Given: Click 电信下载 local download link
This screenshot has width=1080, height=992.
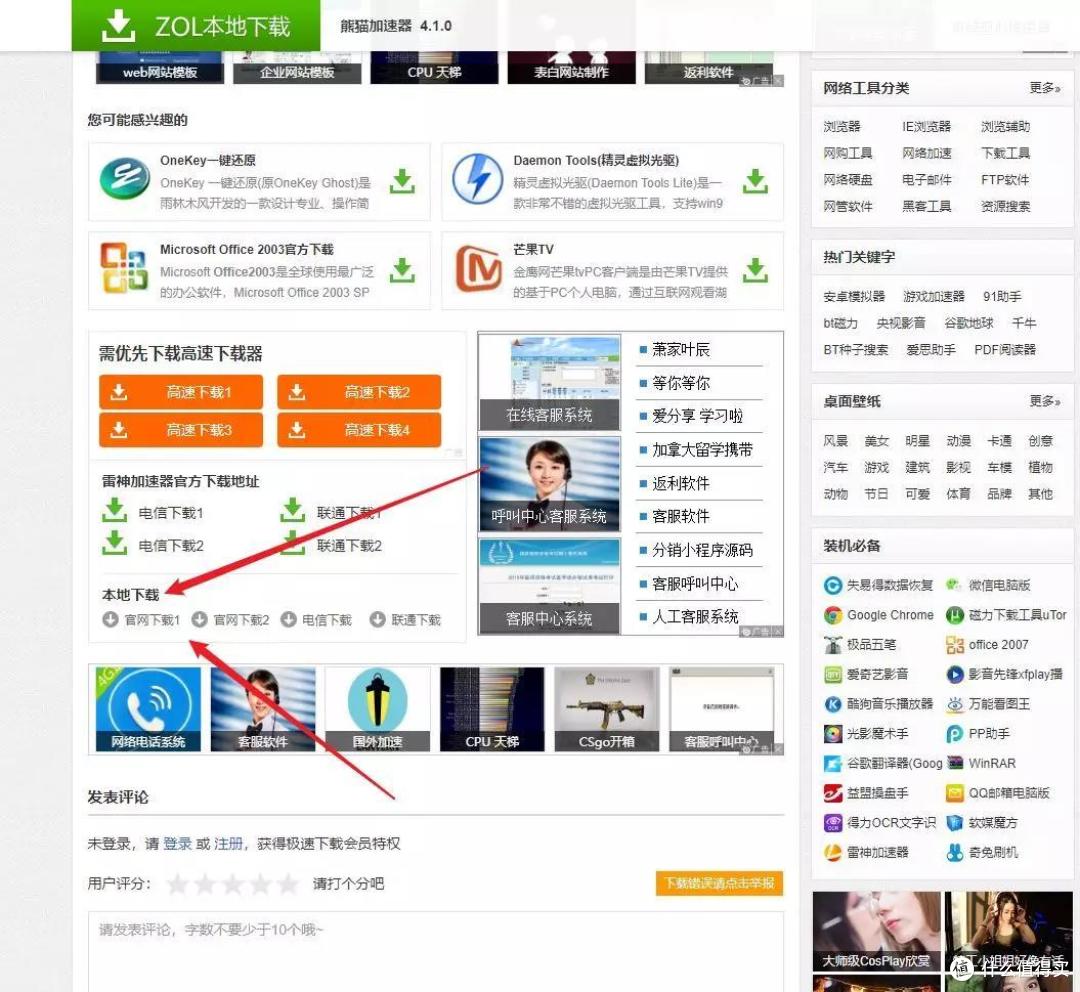Looking at the screenshot, I should 316,620.
